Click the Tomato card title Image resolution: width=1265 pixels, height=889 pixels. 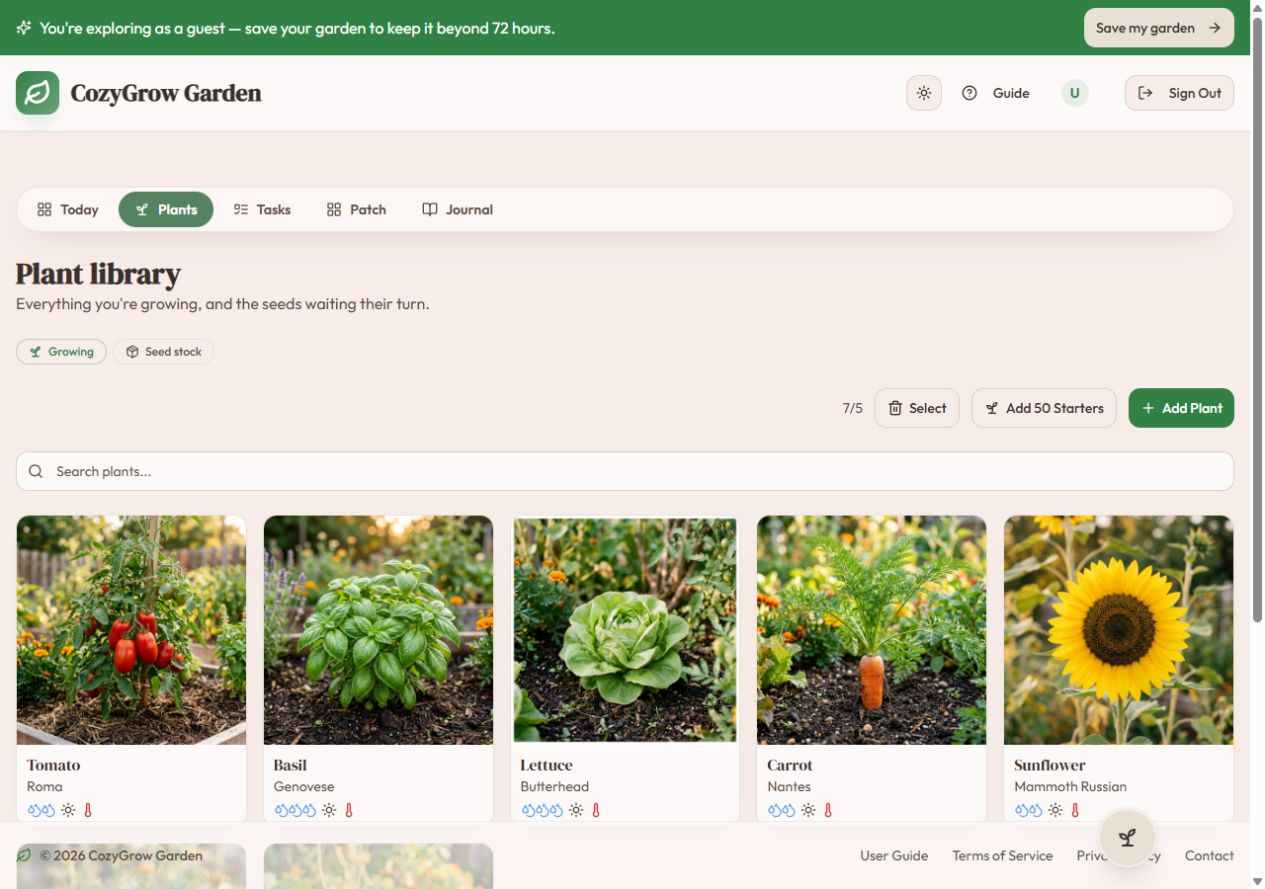click(54, 765)
